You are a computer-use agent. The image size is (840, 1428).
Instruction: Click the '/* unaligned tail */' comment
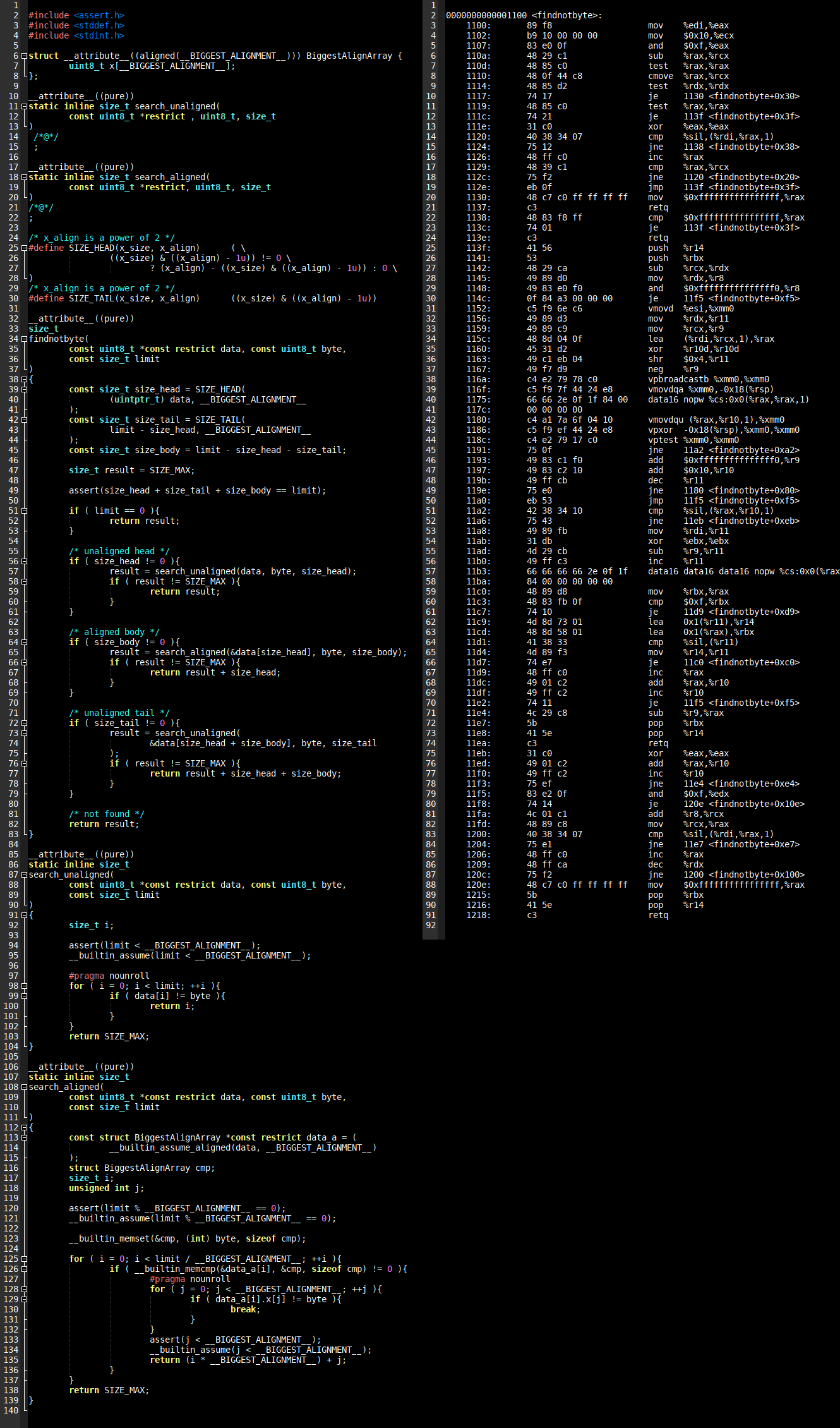(x=119, y=713)
